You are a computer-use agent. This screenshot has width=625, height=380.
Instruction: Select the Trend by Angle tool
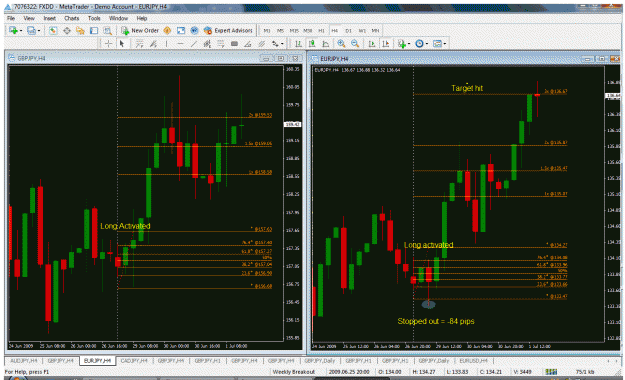pos(248,44)
